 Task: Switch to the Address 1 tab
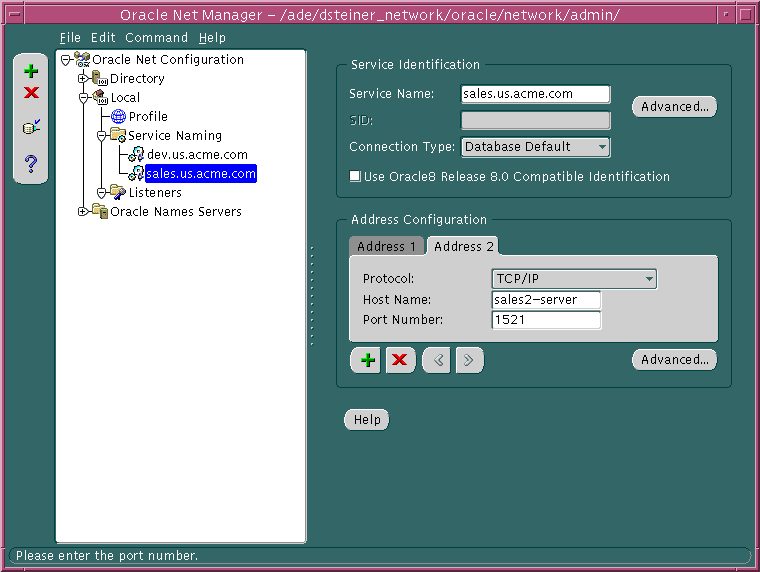coord(387,246)
